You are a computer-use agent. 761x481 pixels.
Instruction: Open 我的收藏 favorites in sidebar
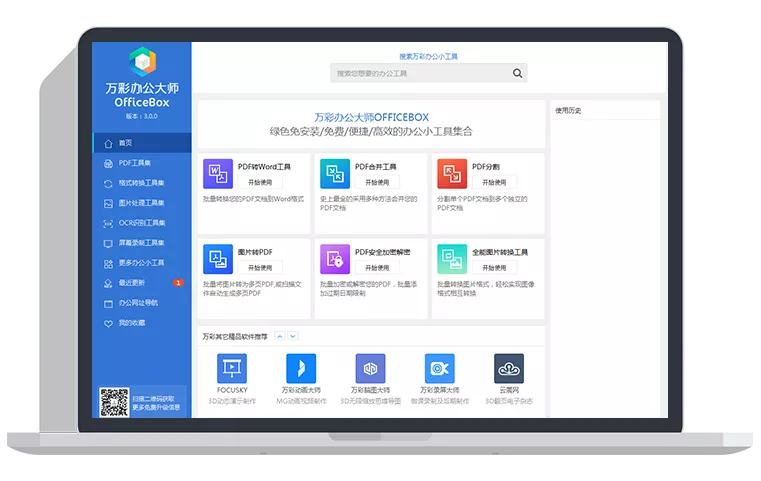click(x=142, y=322)
